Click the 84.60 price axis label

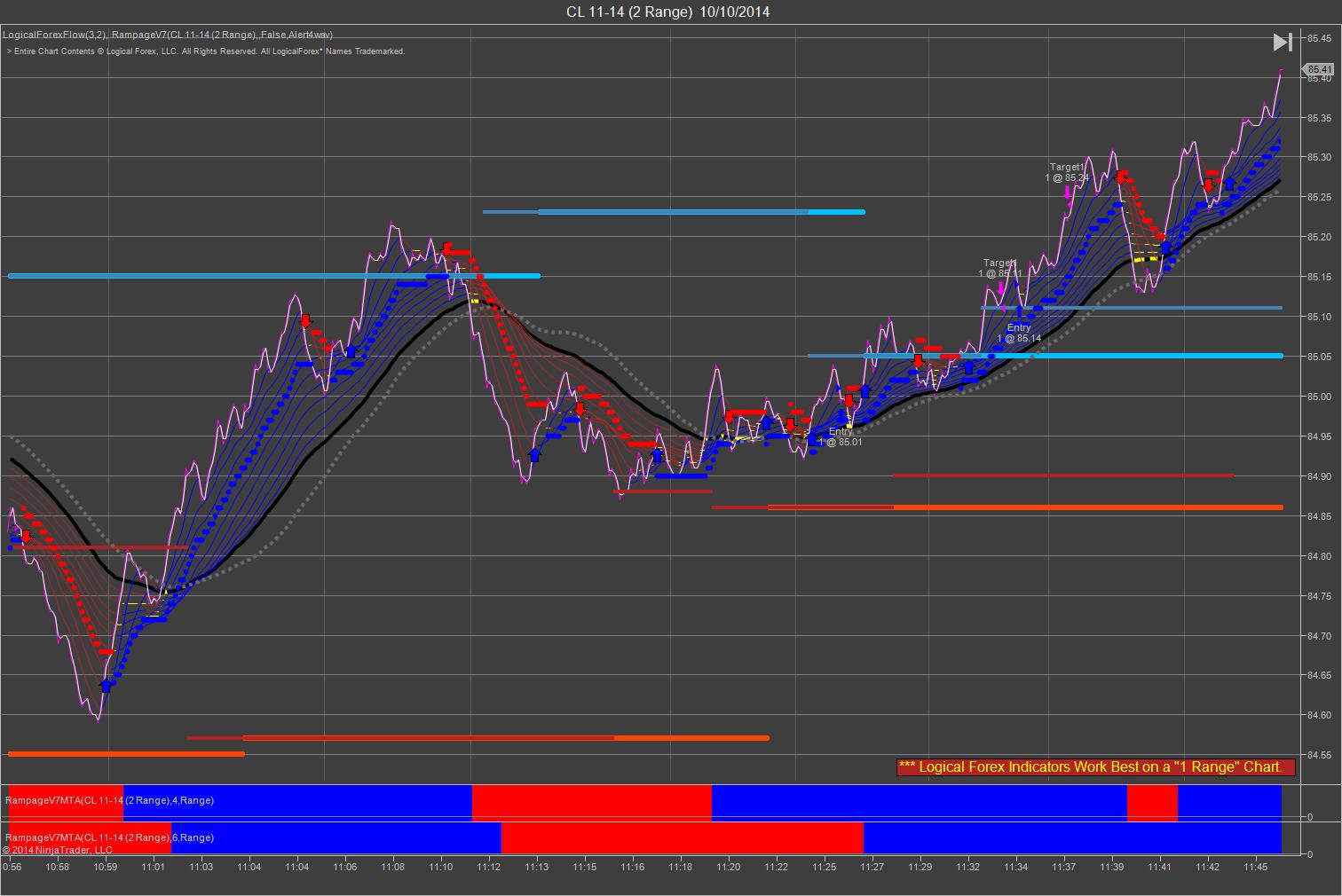click(x=1319, y=715)
